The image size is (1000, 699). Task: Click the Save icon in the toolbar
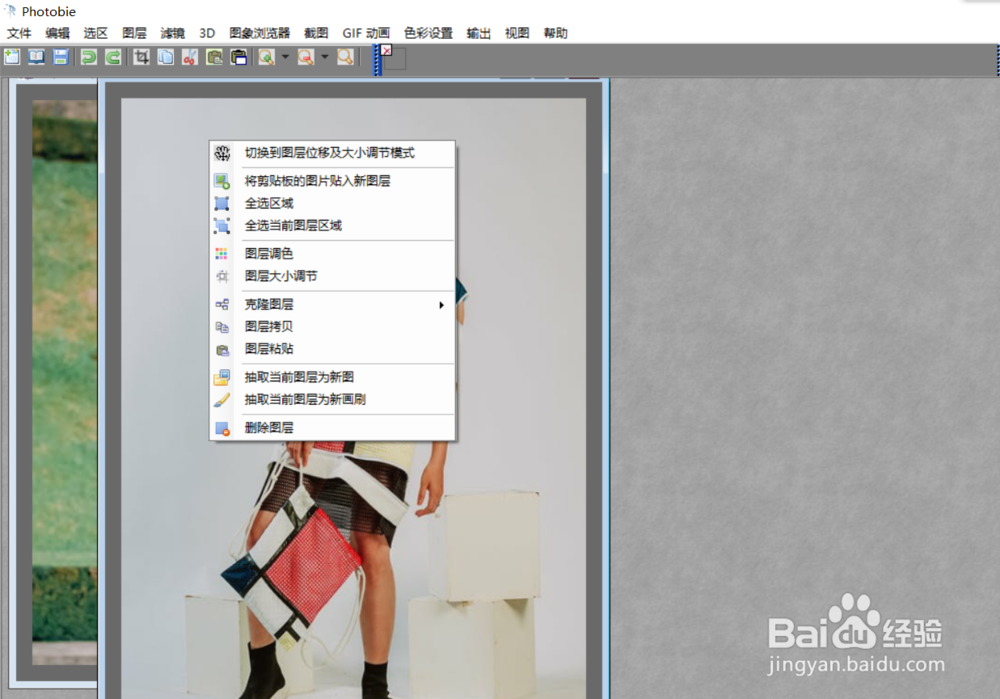60,57
